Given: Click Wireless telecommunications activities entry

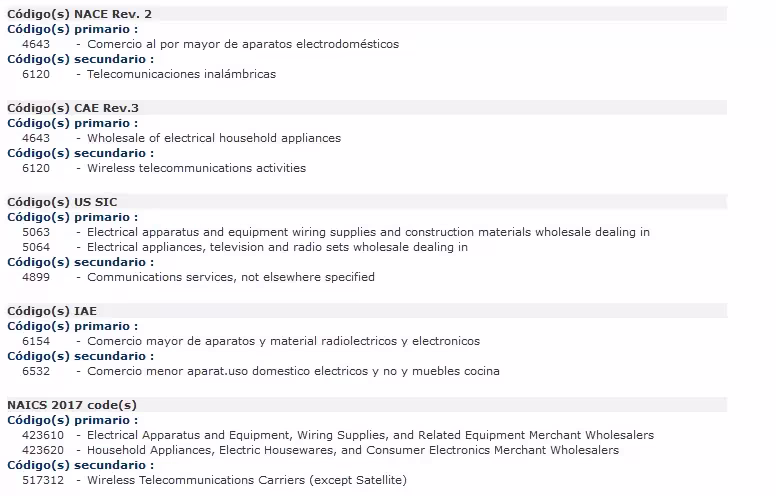Looking at the screenshot, I should tap(196, 168).
